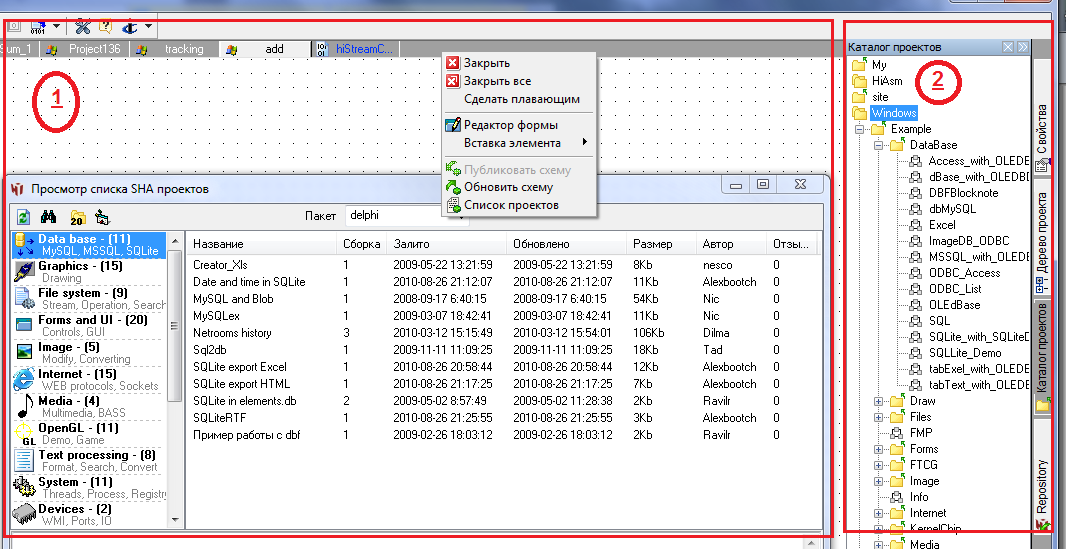This screenshot has height=549, width=1066.
Task: Click the help question mark toolbar icon
Action: coord(105,26)
